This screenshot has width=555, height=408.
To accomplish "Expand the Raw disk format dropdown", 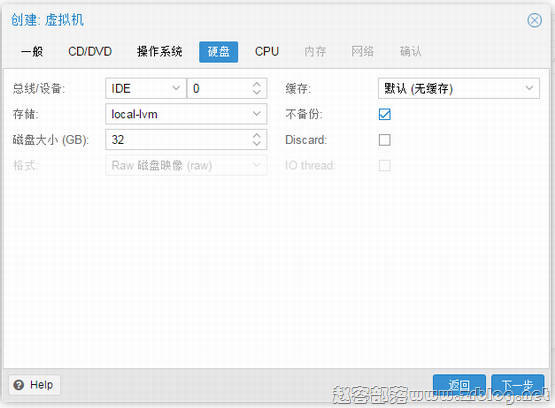I will (186, 165).
